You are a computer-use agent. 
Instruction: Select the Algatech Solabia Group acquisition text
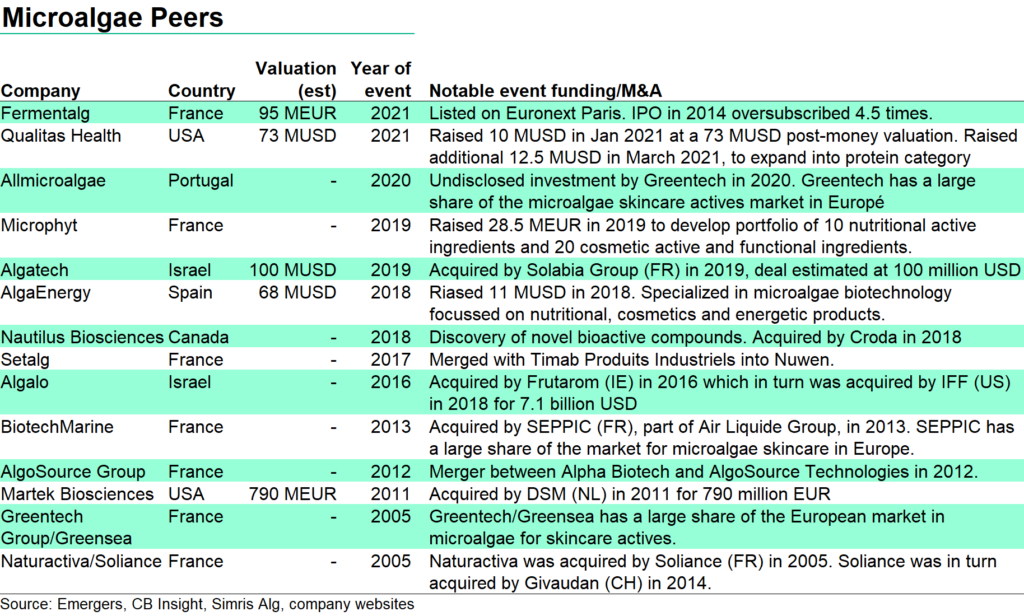pyautogui.click(x=724, y=270)
